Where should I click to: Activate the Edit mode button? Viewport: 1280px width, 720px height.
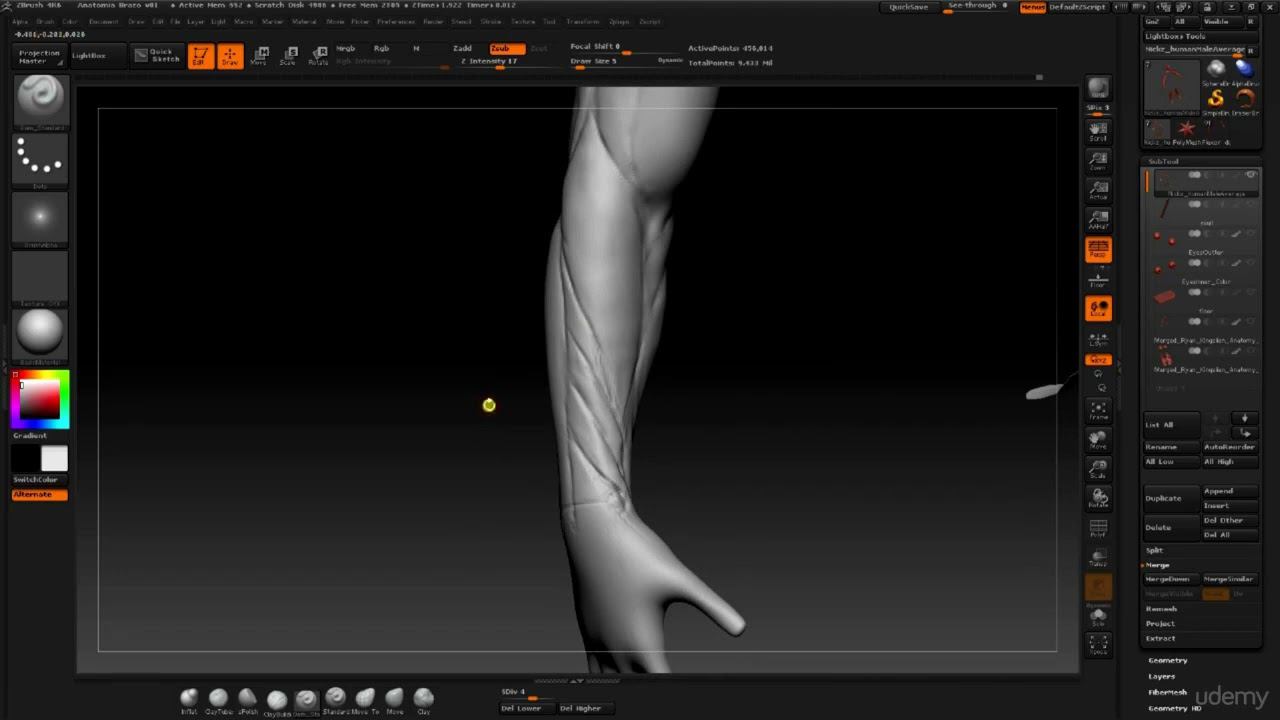pos(200,56)
